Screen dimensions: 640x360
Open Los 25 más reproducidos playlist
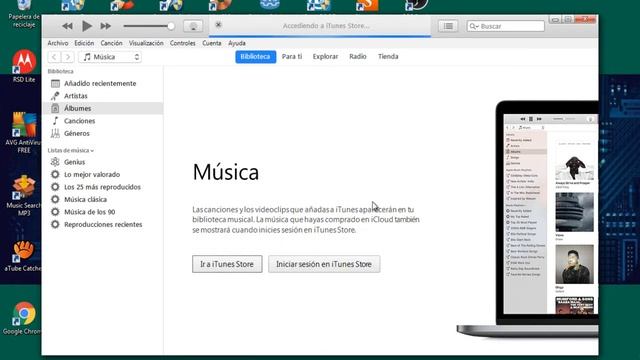103,187
